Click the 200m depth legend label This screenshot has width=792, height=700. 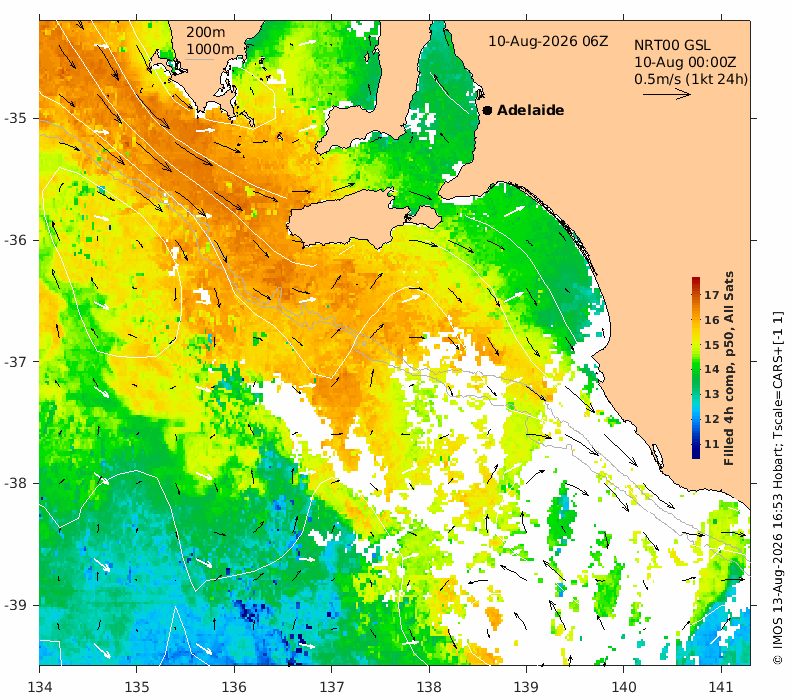click(x=206, y=32)
